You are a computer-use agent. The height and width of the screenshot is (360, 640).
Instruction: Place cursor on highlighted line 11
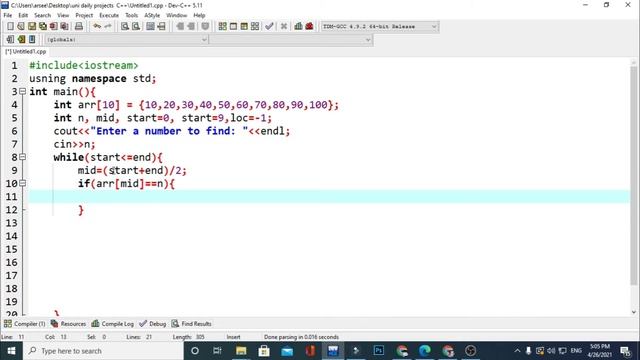pos(329,196)
